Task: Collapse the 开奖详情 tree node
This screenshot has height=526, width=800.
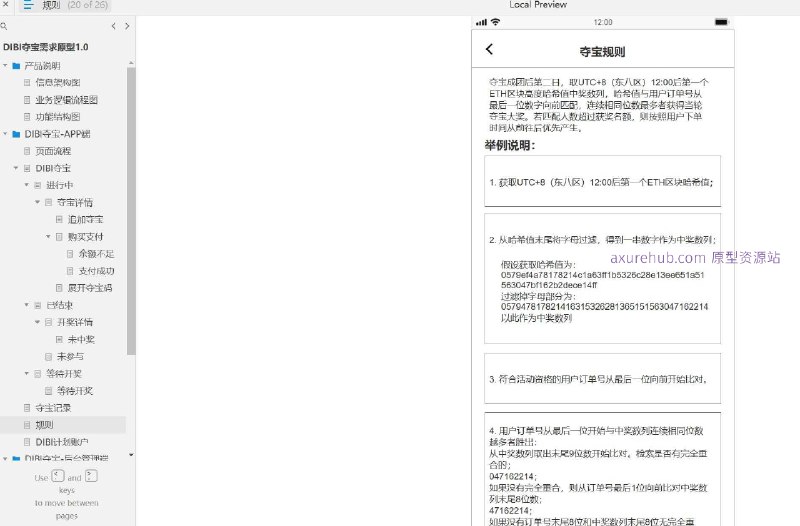Action: click(x=37, y=322)
